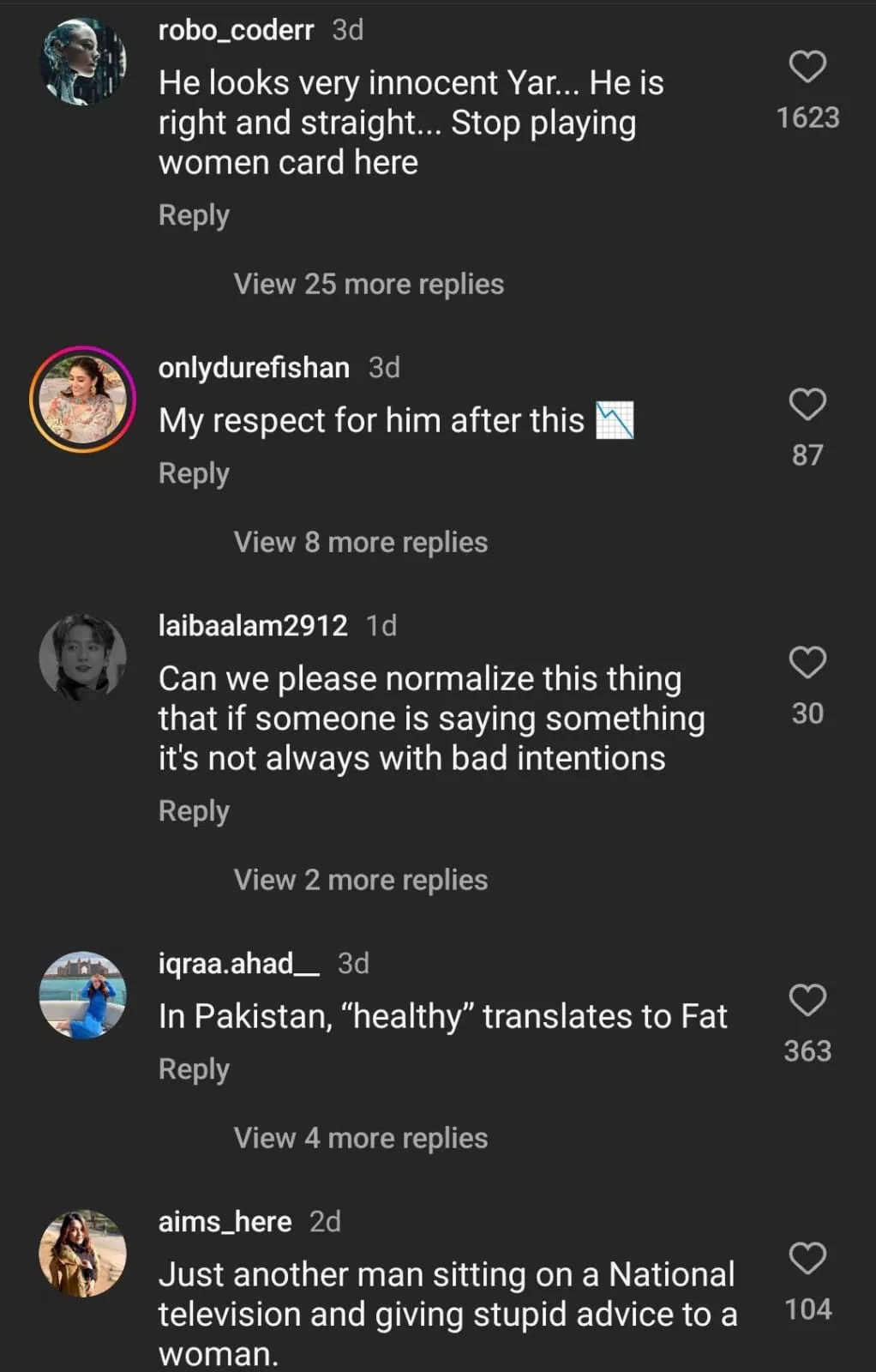Like robo_coderr's comment with heart icon
The image size is (876, 1372).
point(807,67)
